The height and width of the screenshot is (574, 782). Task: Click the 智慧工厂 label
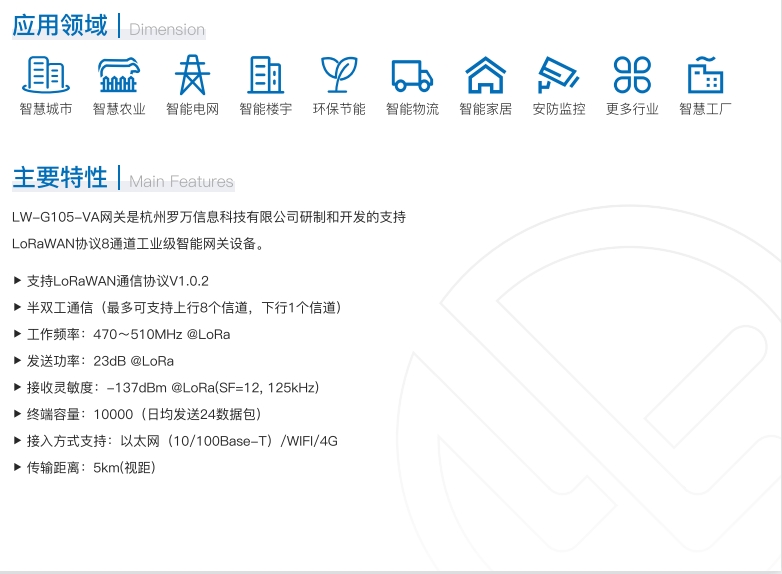tap(706, 109)
